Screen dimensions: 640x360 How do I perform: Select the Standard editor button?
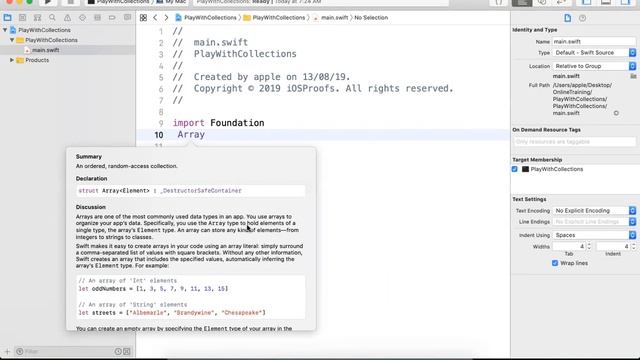[x=522, y=2]
